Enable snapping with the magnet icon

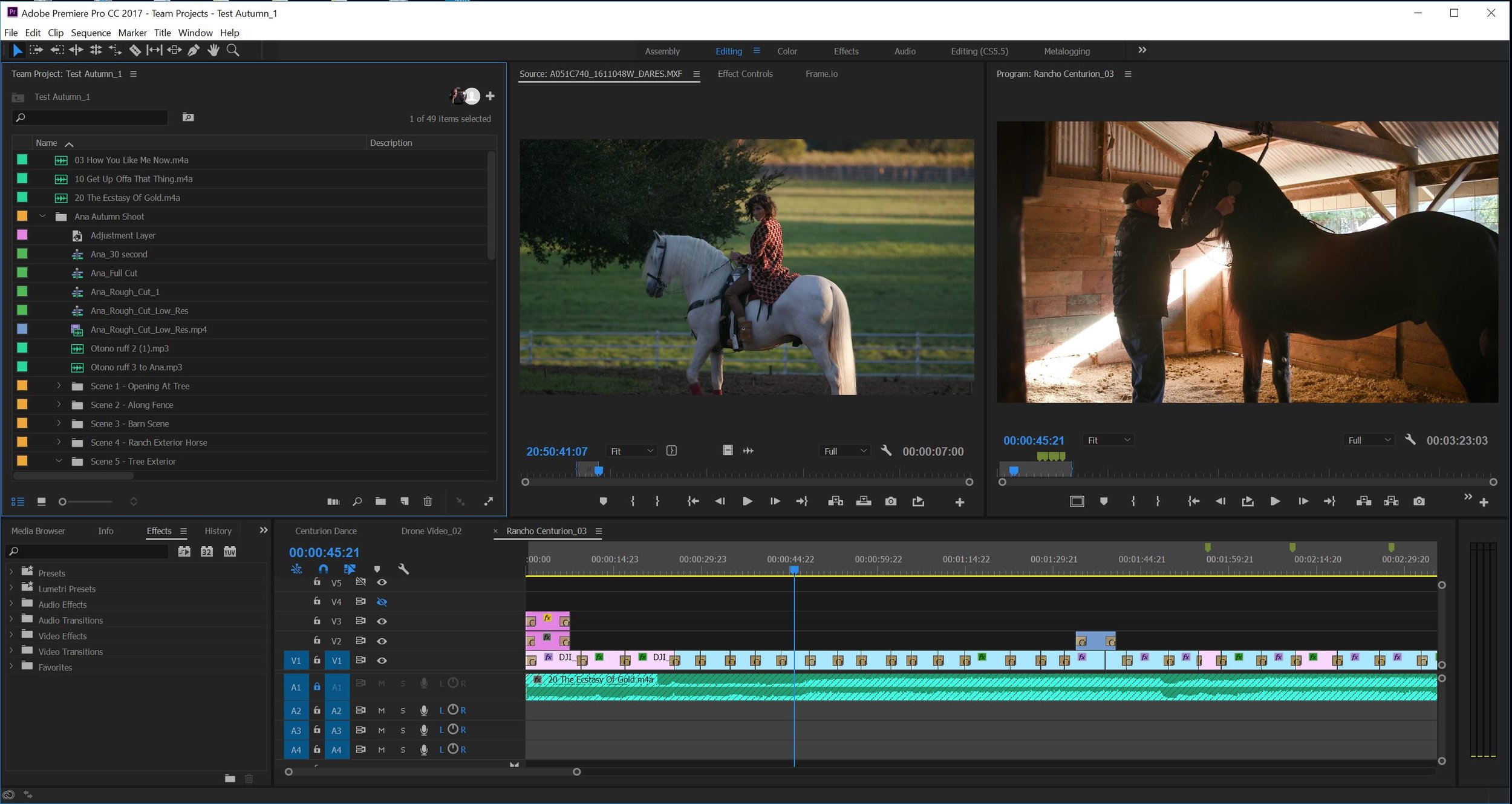click(324, 569)
